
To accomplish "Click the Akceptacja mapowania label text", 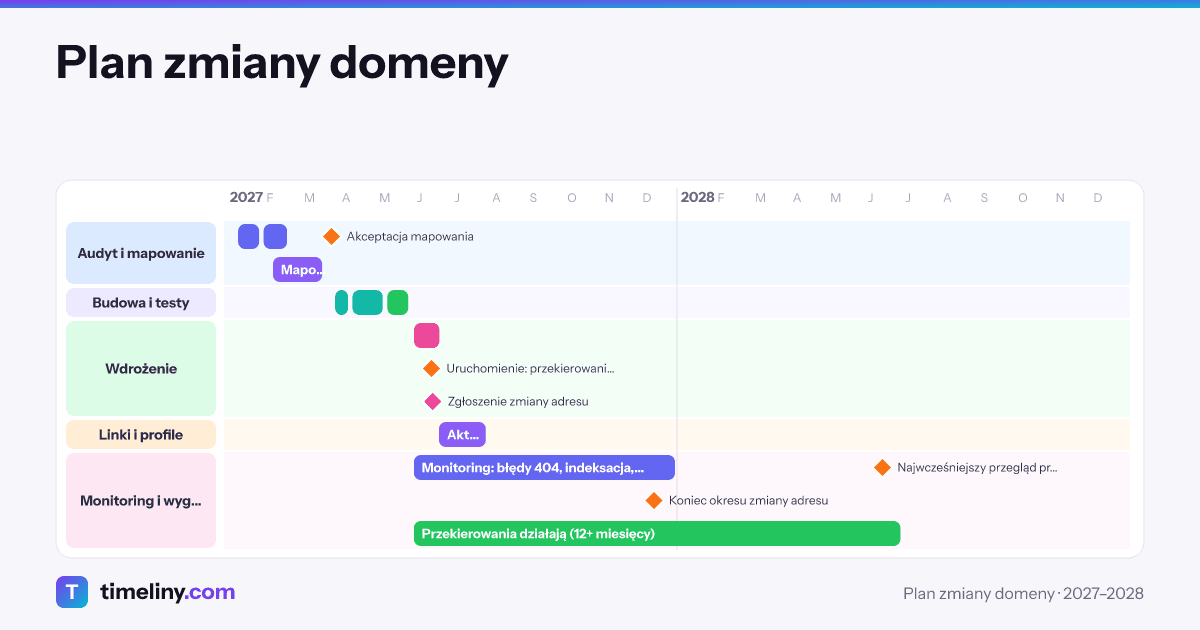I will (x=410, y=236).
